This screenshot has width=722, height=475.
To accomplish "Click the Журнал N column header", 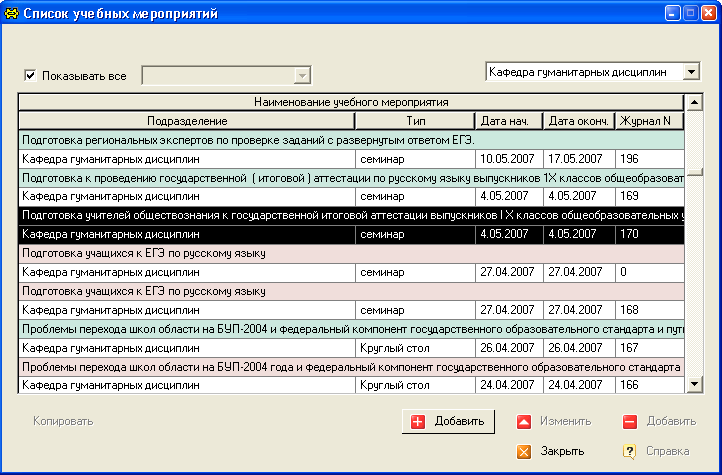I will [648, 121].
